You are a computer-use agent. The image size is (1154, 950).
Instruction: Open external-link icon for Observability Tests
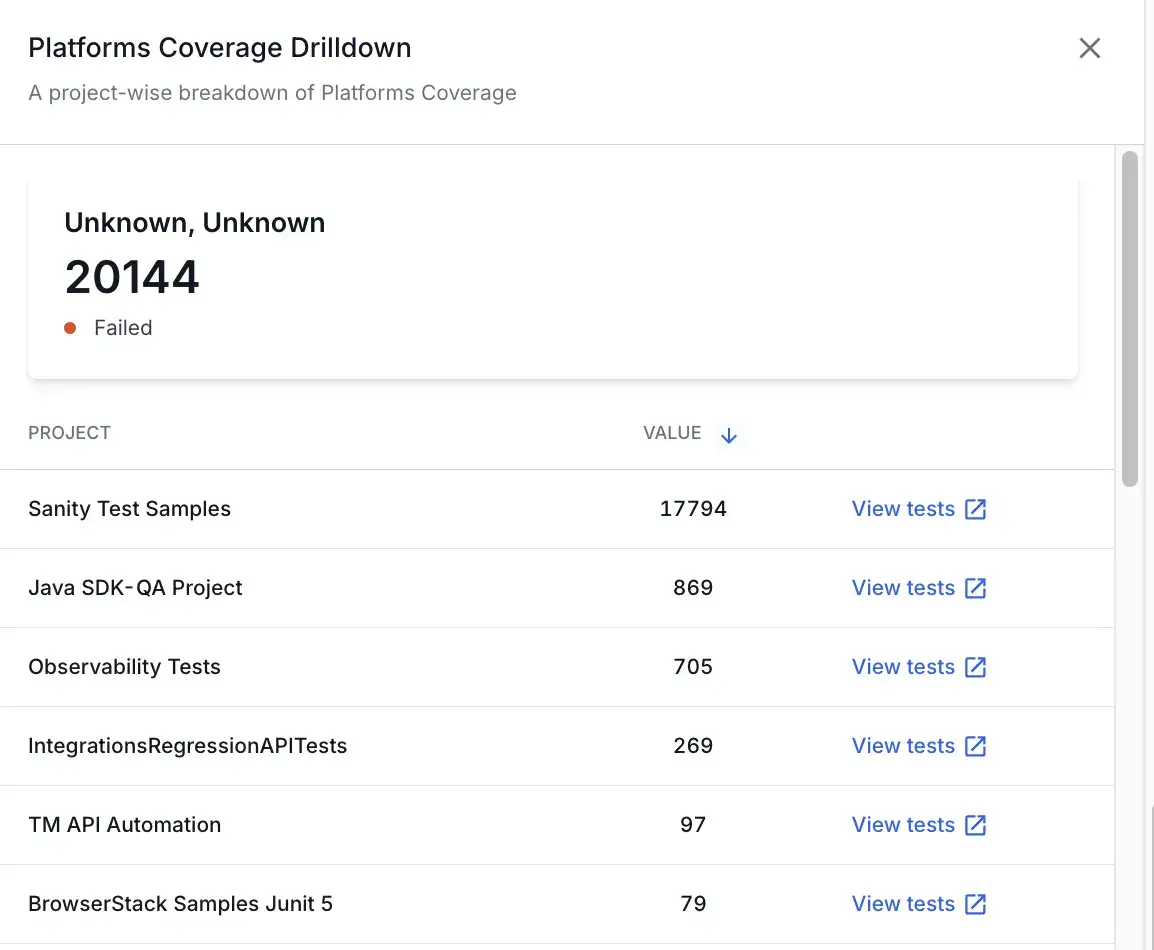(975, 667)
